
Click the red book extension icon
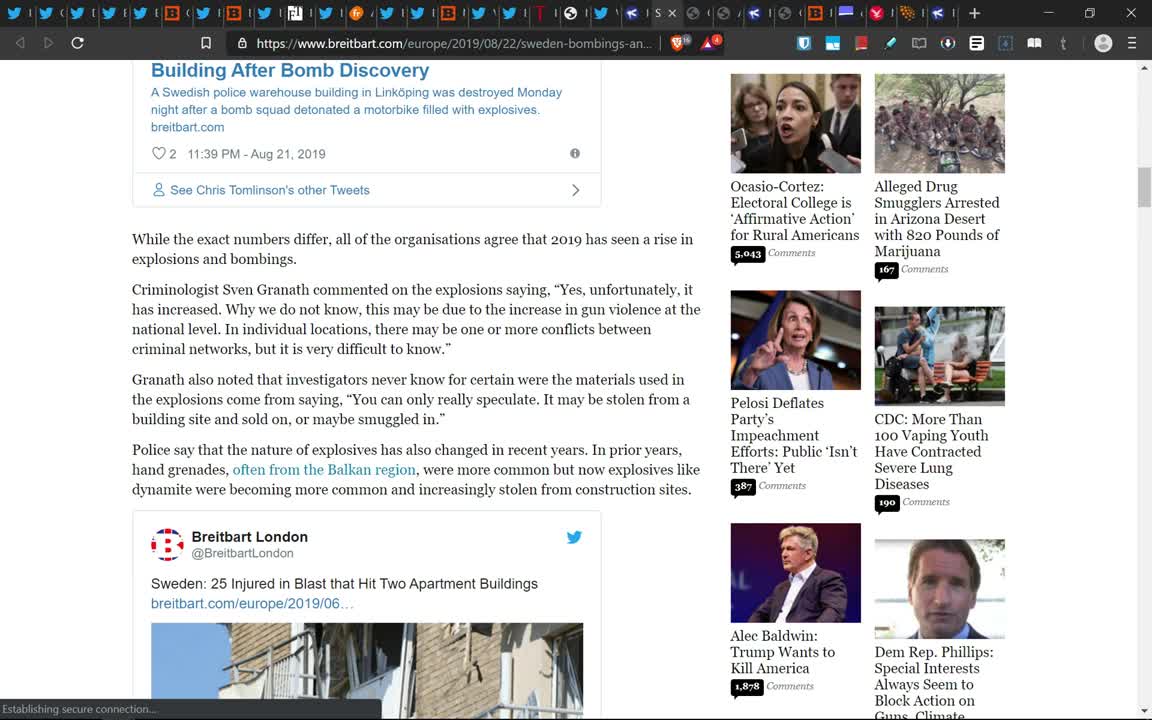coord(861,43)
